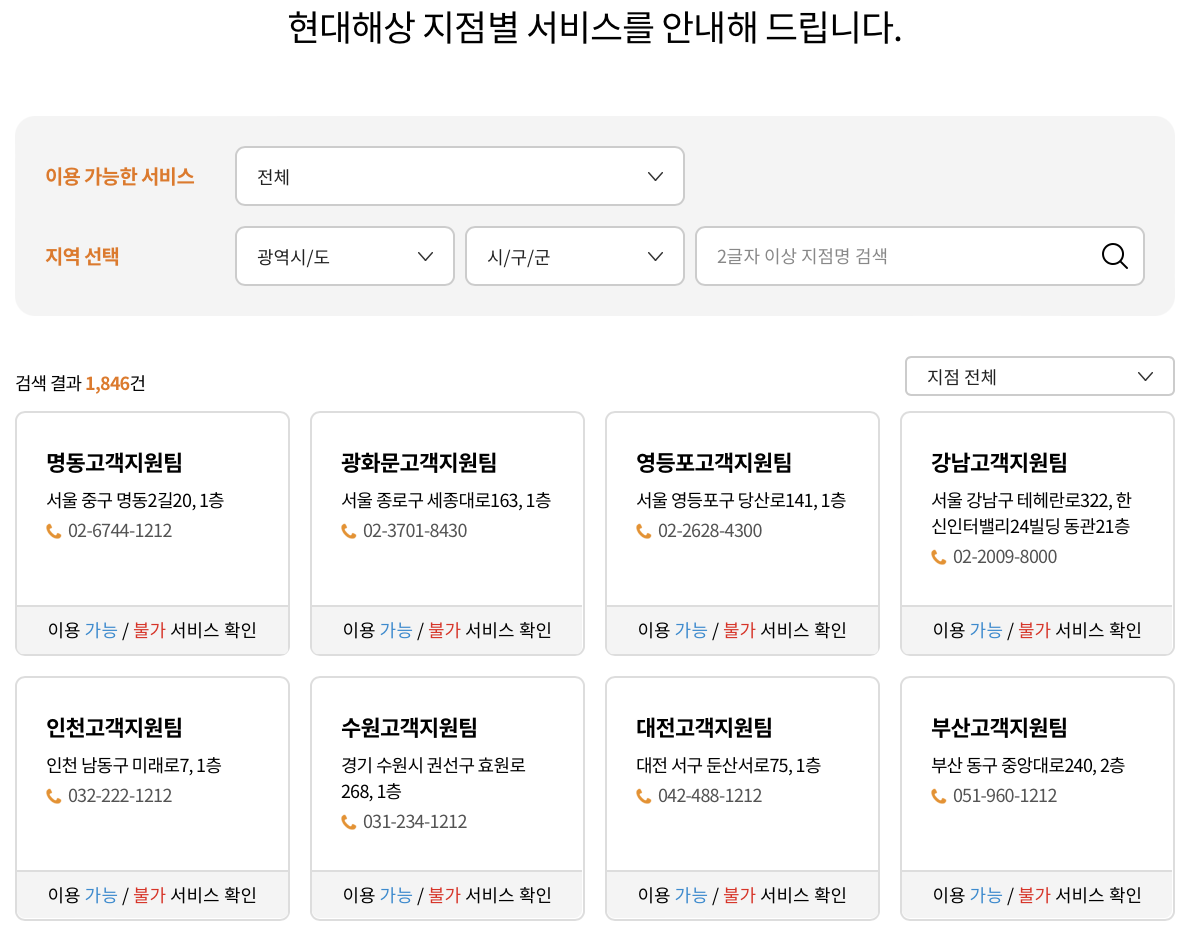The height and width of the screenshot is (946, 1196).
Task: Check services for 수원고객지원팀
Action: 447,895
